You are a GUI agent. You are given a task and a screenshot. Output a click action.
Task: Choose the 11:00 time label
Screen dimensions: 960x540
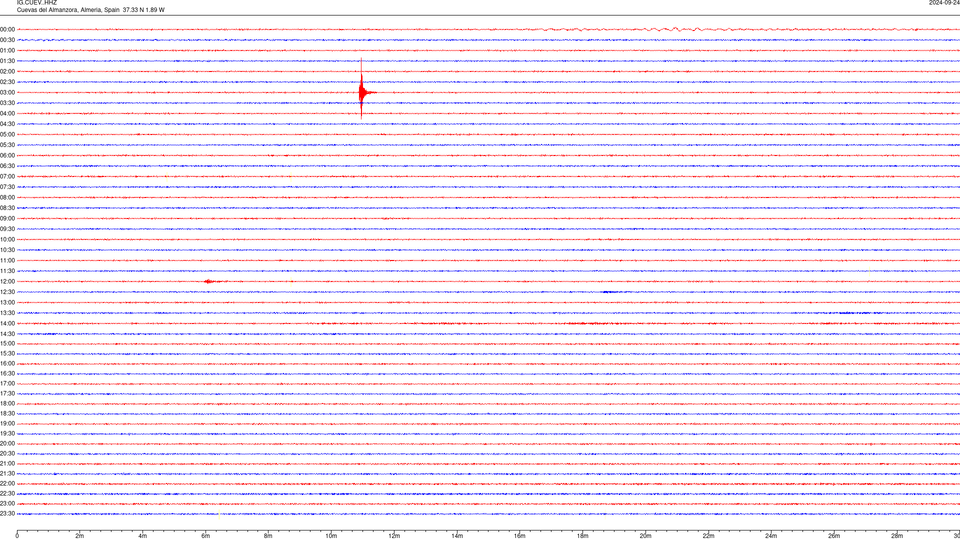point(7,260)
